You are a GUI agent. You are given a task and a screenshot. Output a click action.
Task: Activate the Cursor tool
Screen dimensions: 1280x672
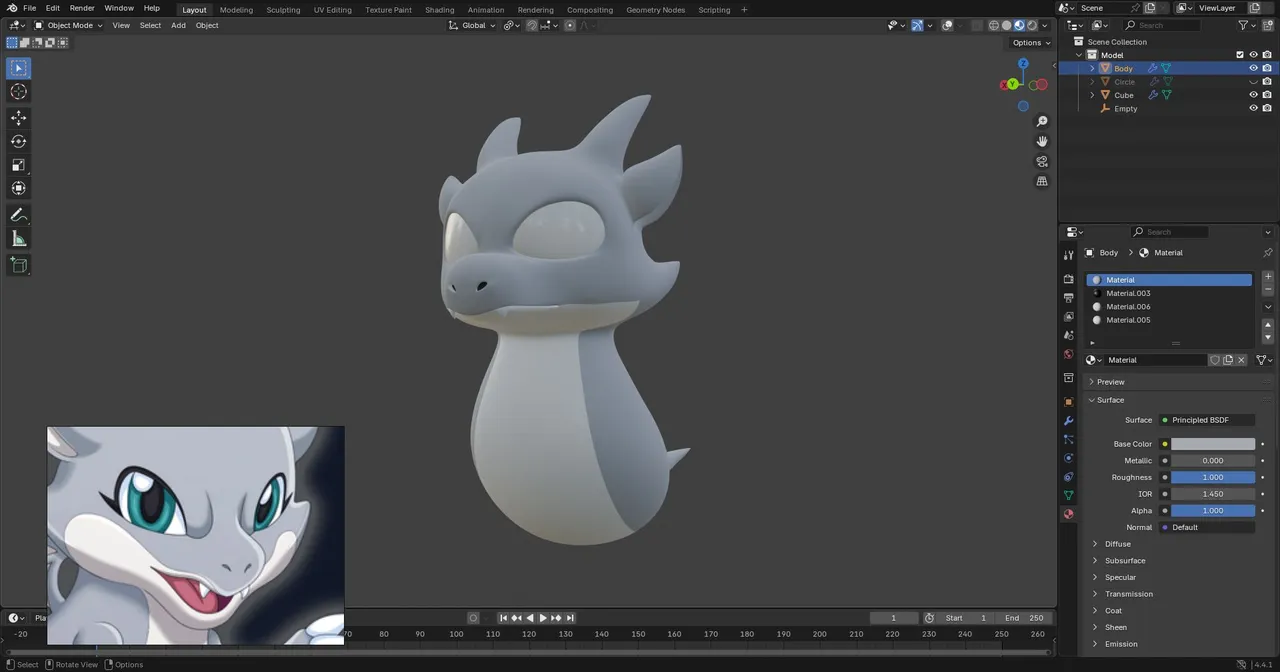[x=19, y=91]
